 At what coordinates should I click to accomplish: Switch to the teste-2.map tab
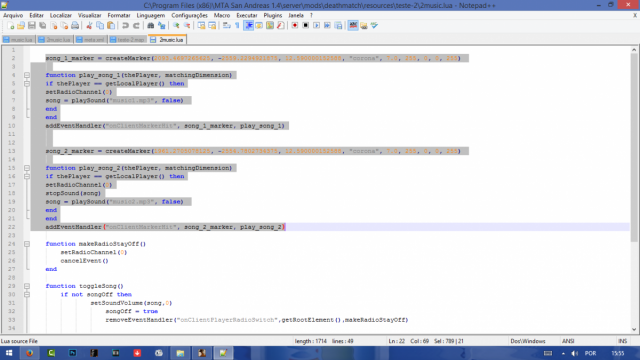click(x=127, y=40)
